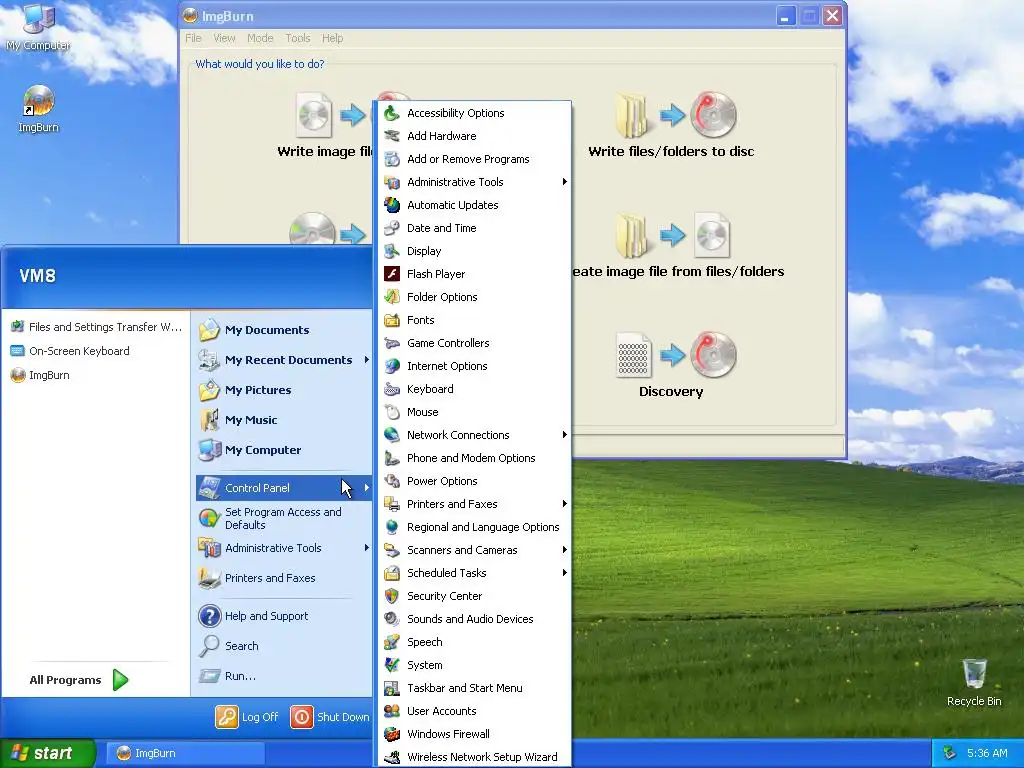Click the Security Center shield icon
The image size is (1024, 768).
(x=392, y=596)
